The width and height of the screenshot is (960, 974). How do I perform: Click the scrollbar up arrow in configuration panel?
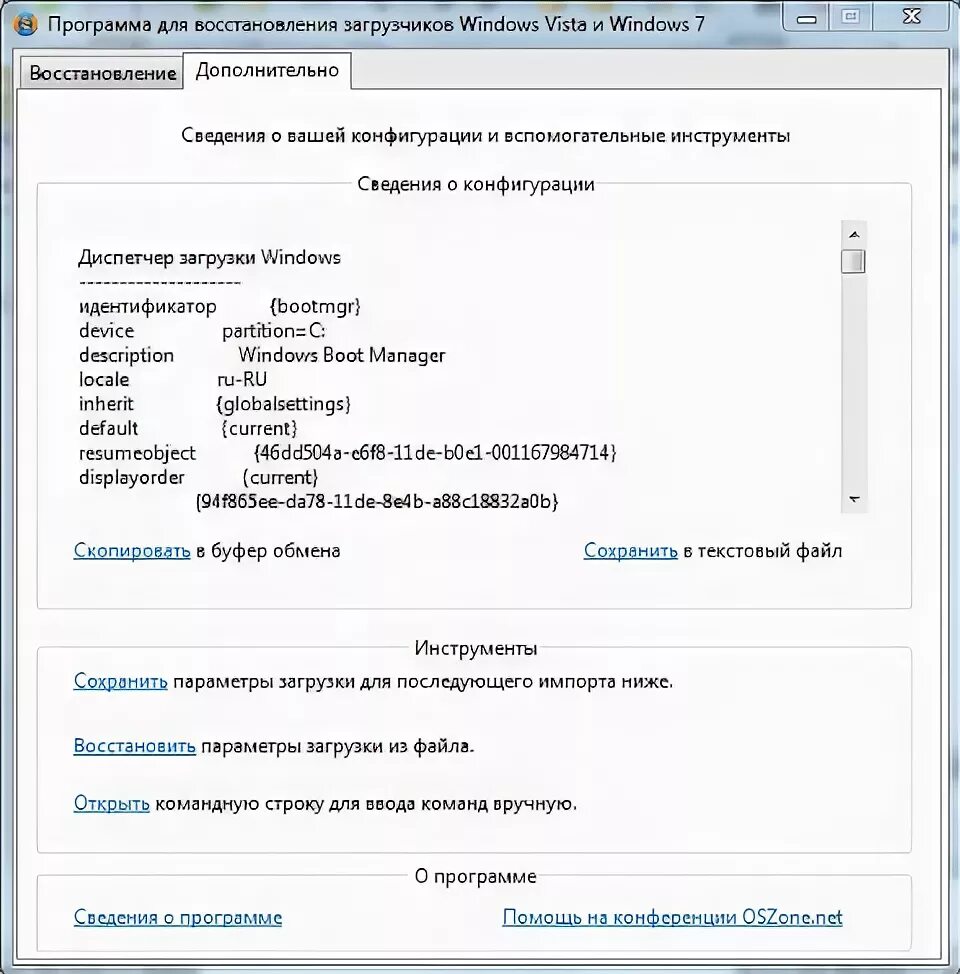852,234
